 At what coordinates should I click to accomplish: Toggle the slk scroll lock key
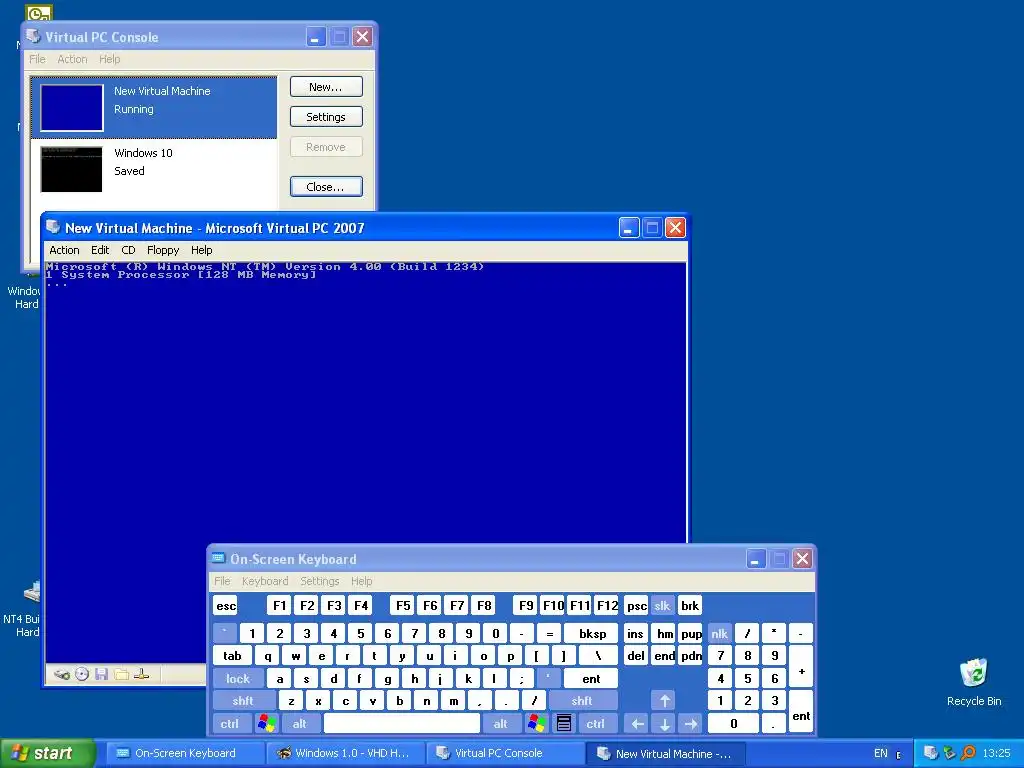662,605
